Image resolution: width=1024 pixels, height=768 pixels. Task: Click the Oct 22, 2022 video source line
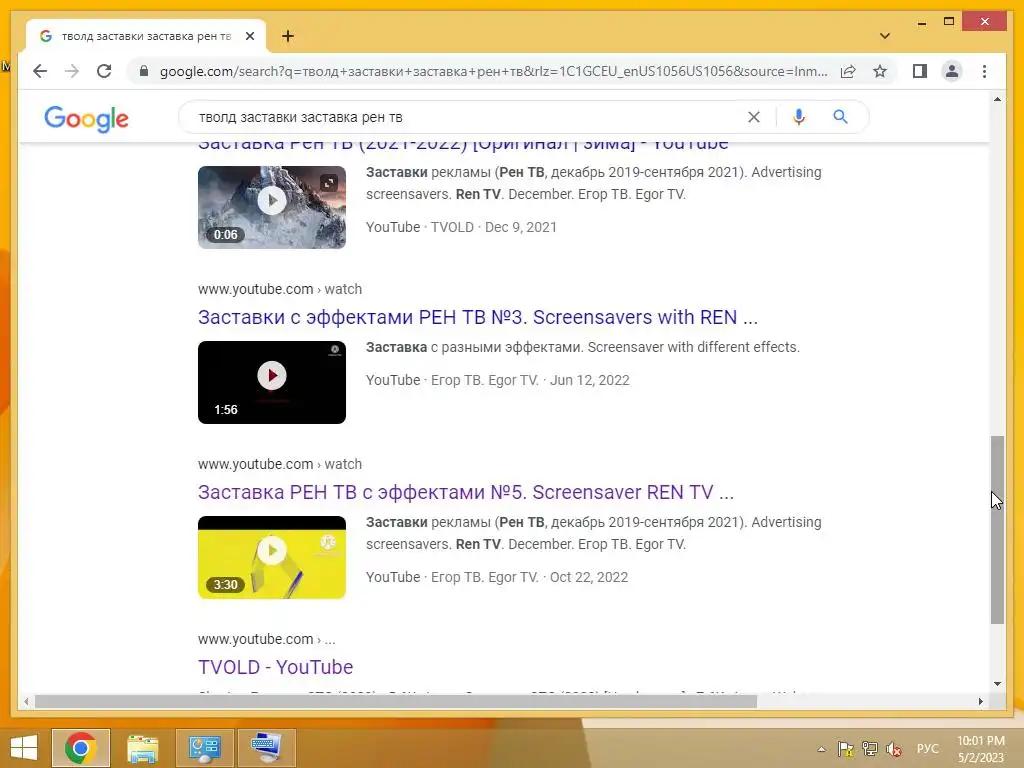(x=496, y=577)
